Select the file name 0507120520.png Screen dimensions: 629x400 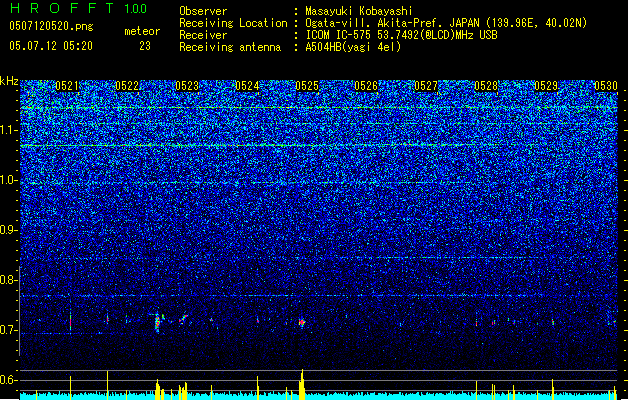[51, 26]
